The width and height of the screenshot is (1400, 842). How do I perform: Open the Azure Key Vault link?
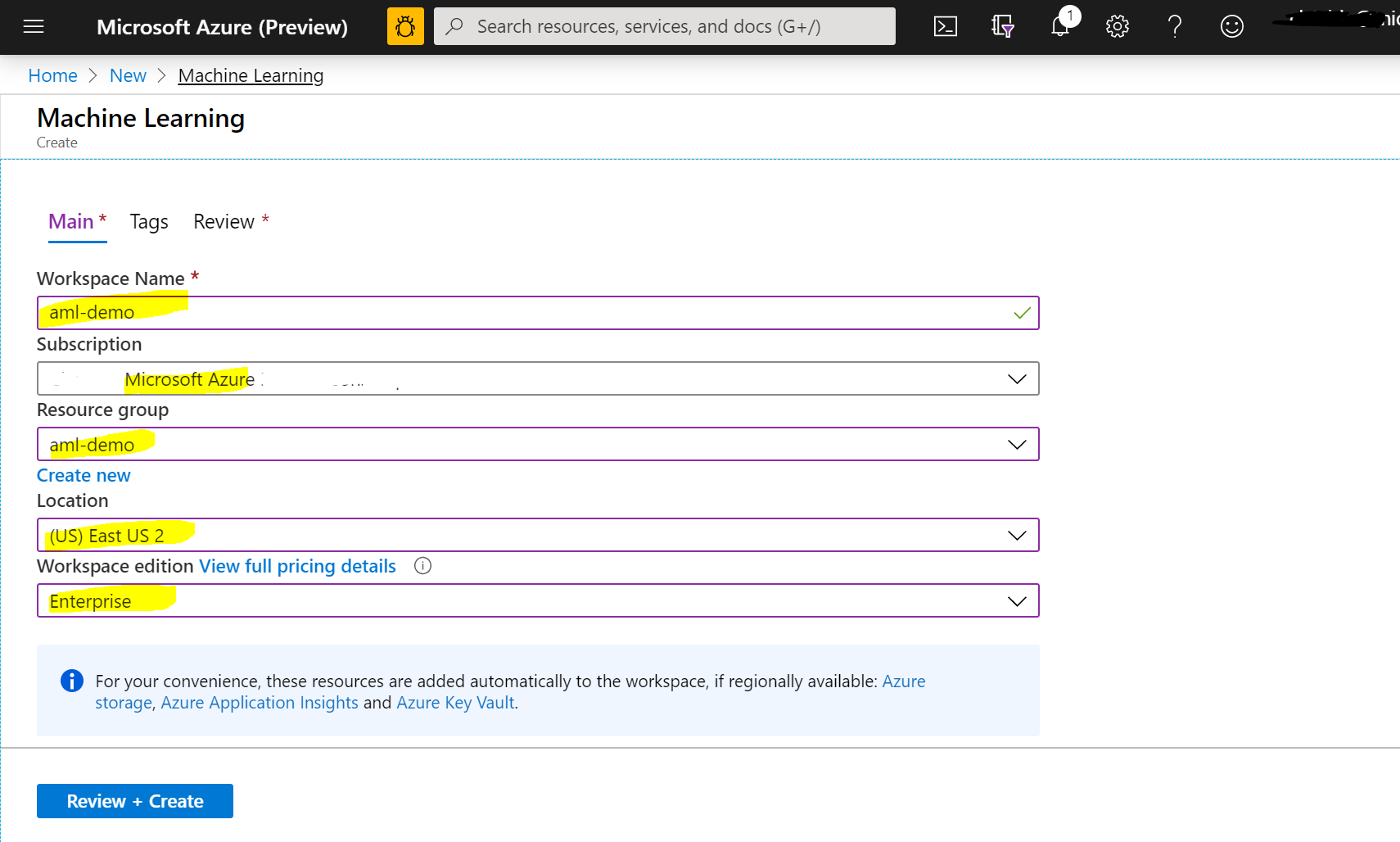pyautogui.click(x=455, y=703)
